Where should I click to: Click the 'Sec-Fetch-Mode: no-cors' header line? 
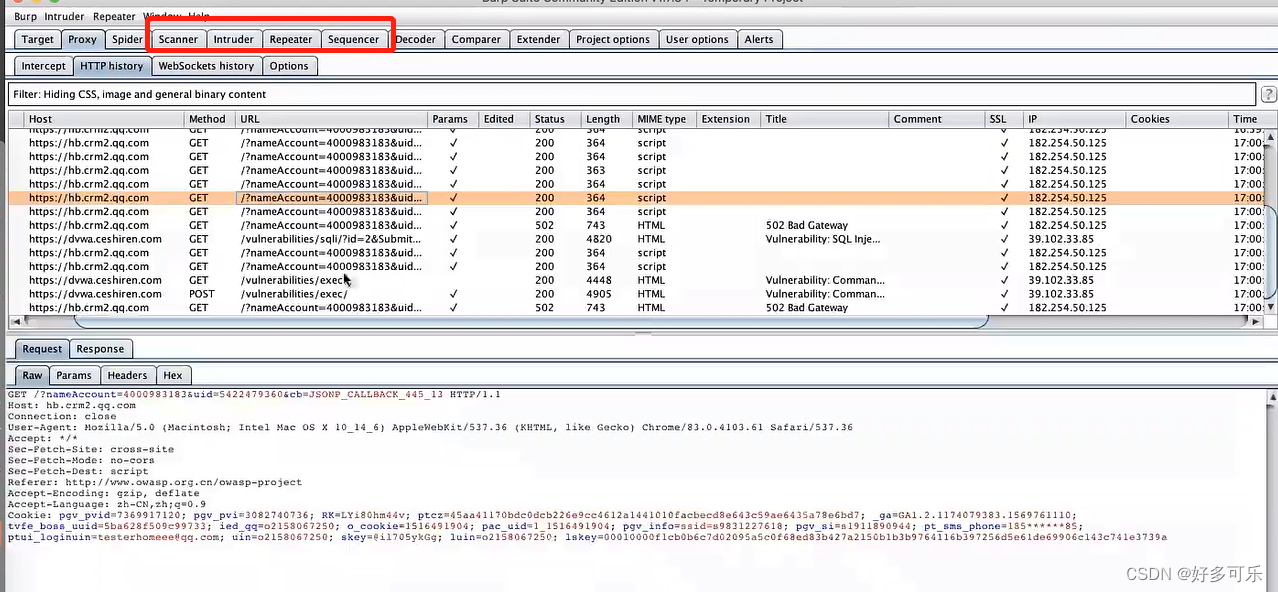click(81, 460)
